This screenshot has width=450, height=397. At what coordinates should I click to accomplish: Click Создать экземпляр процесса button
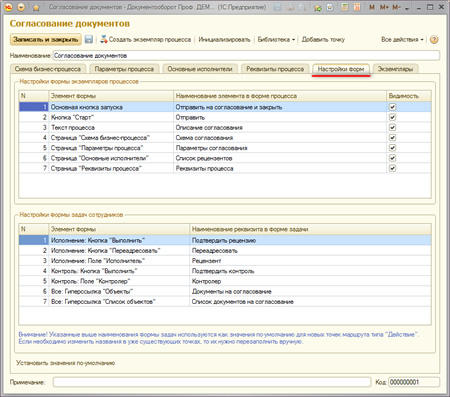coord(146,39)
